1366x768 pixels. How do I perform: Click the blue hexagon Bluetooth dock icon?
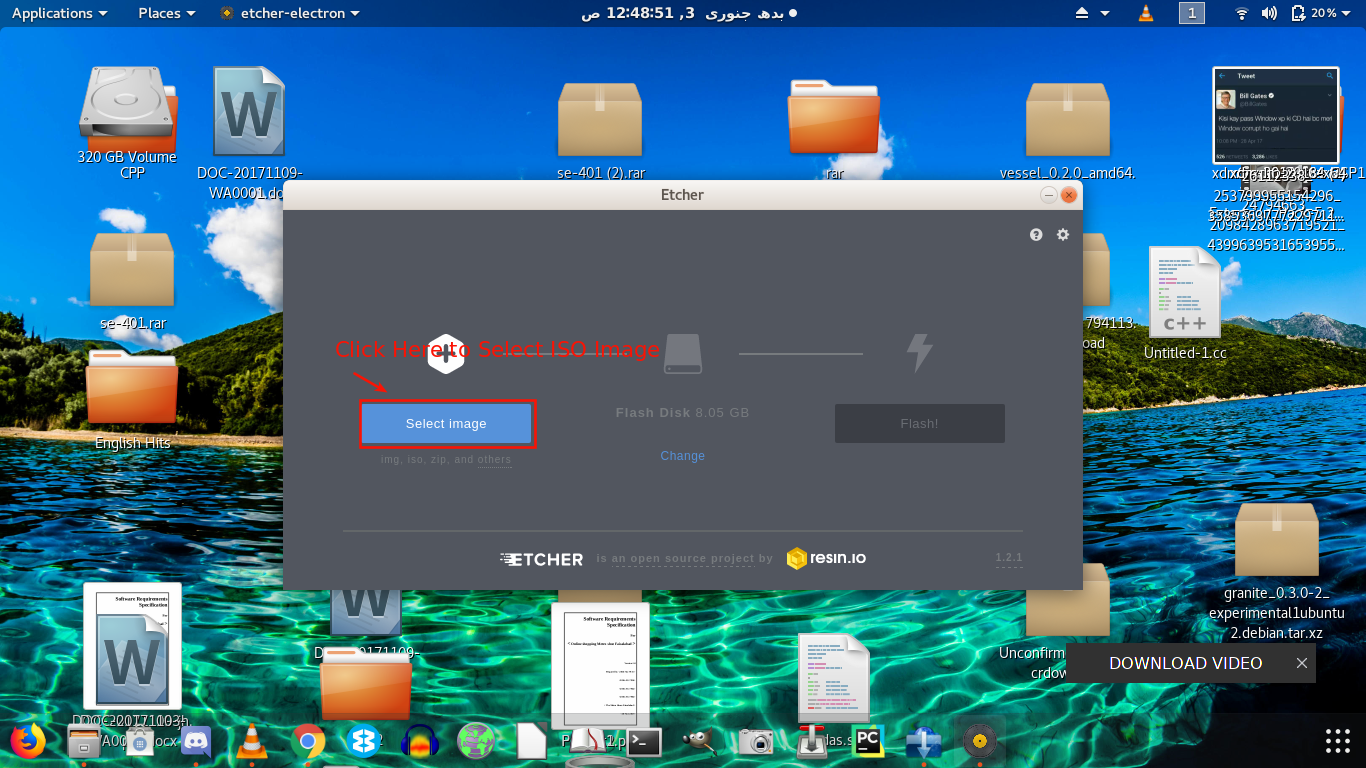pos(364,741)
